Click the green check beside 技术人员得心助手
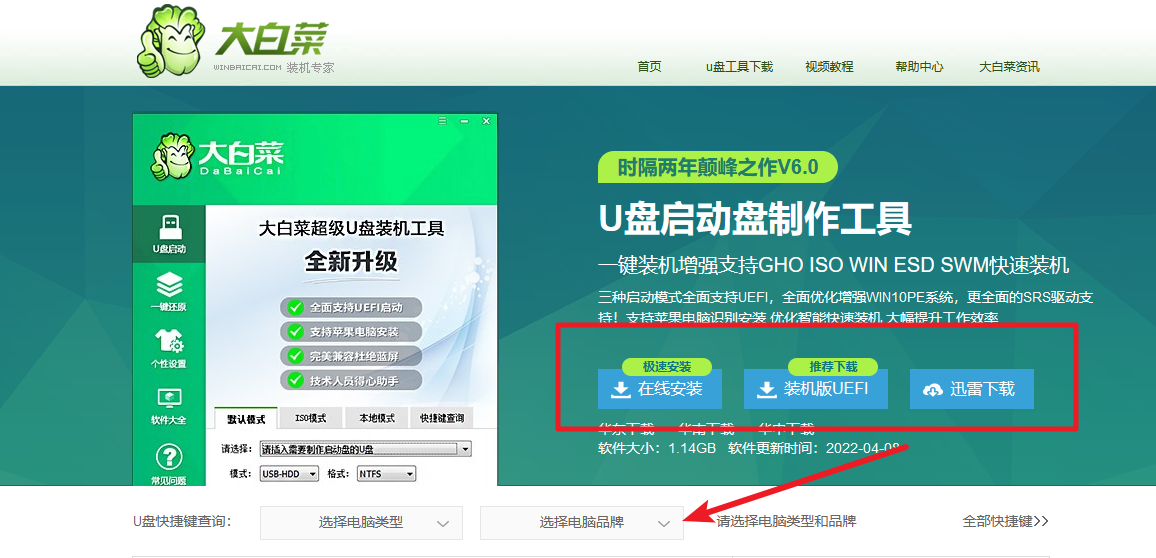The image size is (1156, 558). coord(296,380)
